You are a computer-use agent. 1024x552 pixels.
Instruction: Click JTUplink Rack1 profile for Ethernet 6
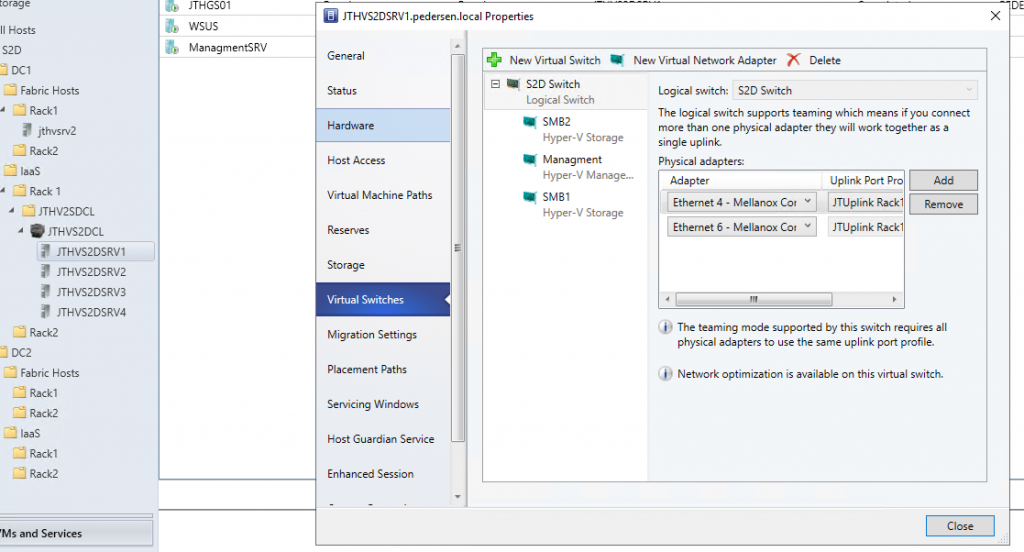(x=866, y=227)
